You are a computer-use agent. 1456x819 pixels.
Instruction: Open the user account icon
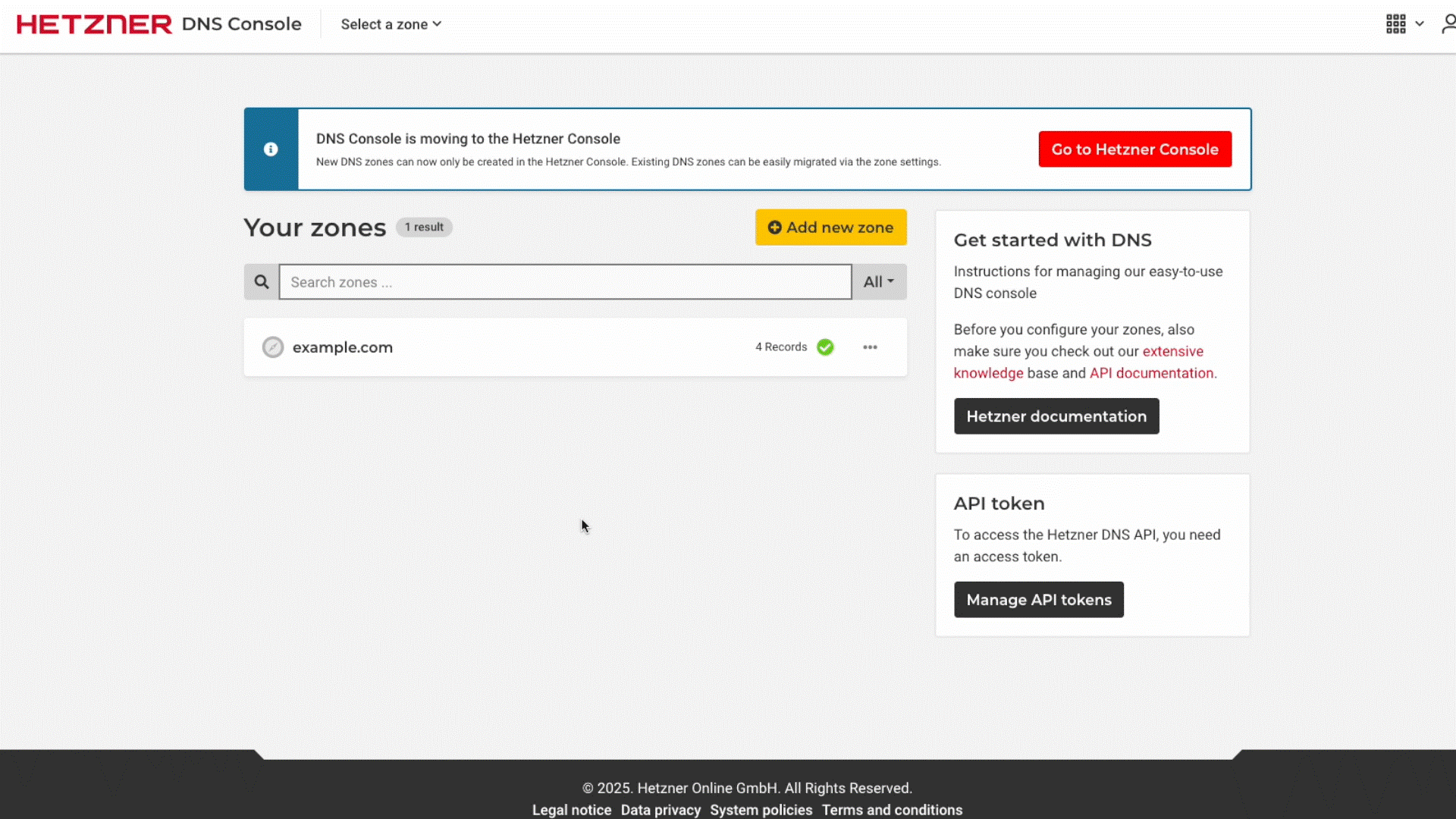1448,24
